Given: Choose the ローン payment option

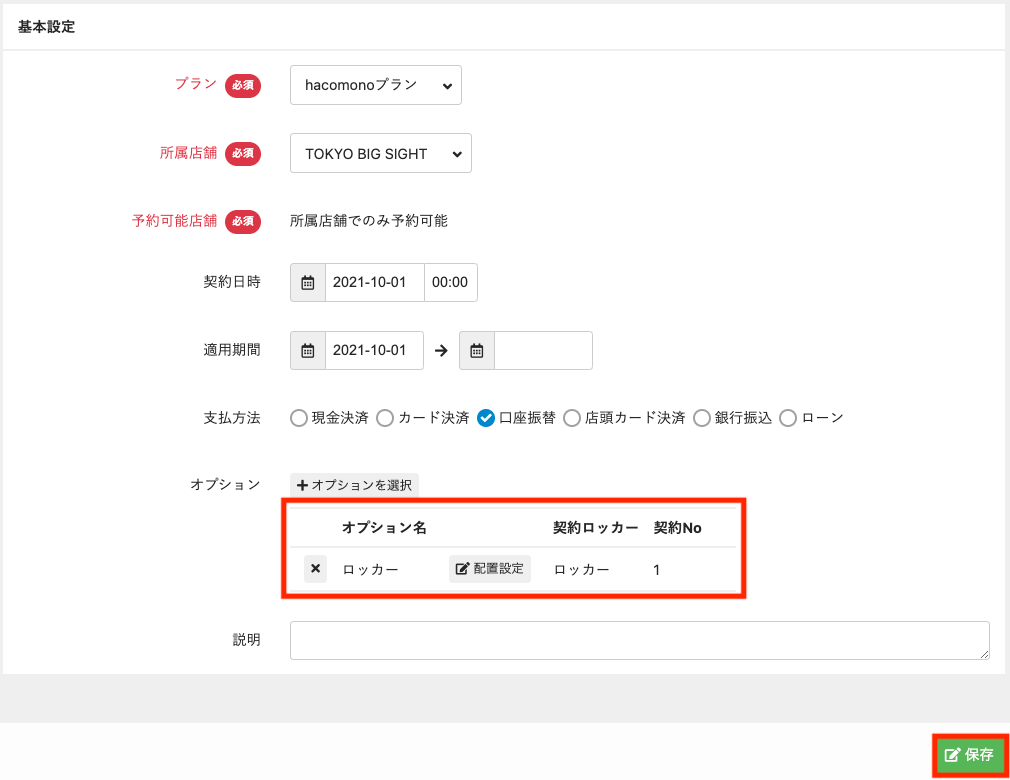Looking at the screenshot, I should [x=788, y=418].
